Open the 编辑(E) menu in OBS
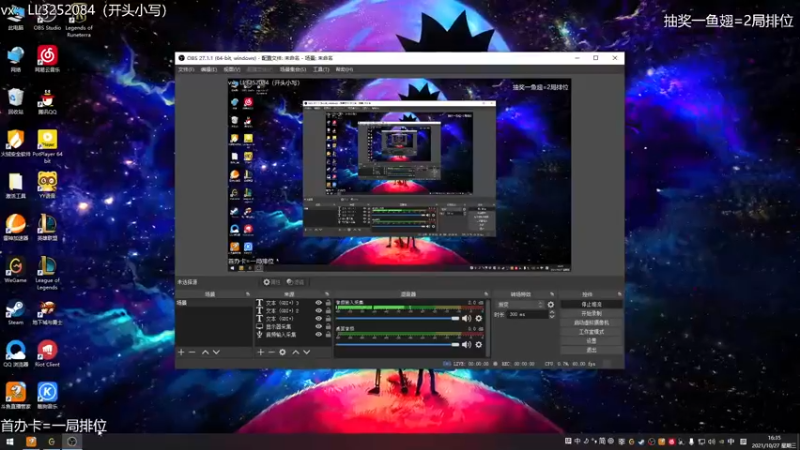 tap(208, 69)
